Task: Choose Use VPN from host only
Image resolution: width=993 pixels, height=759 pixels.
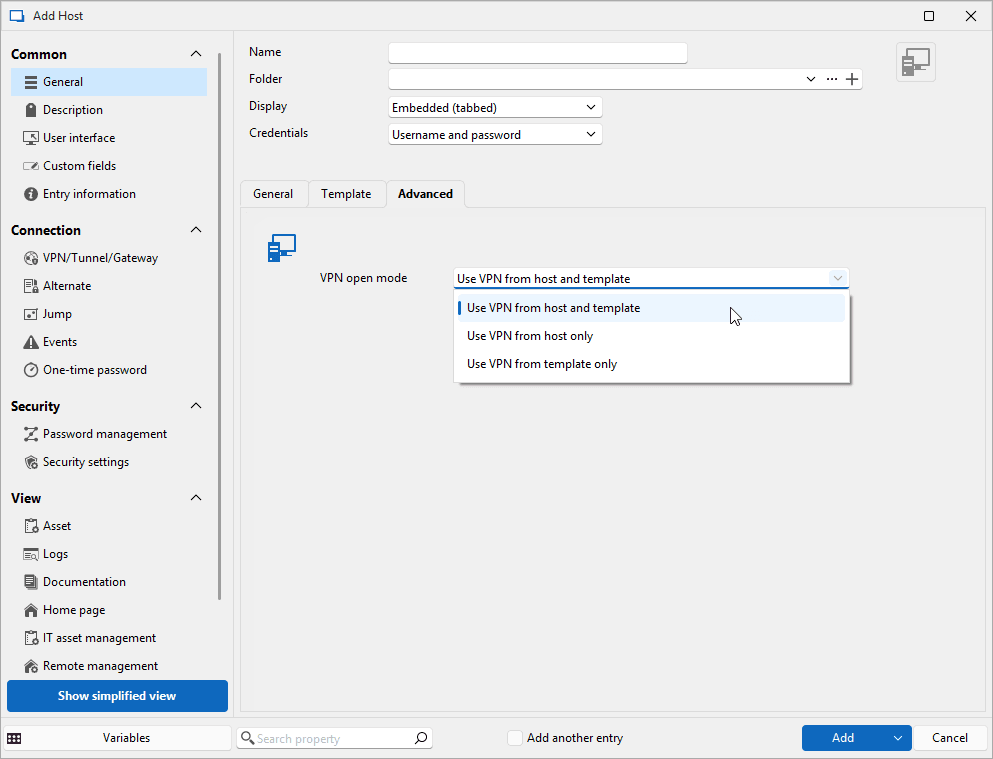Action: 530,336
